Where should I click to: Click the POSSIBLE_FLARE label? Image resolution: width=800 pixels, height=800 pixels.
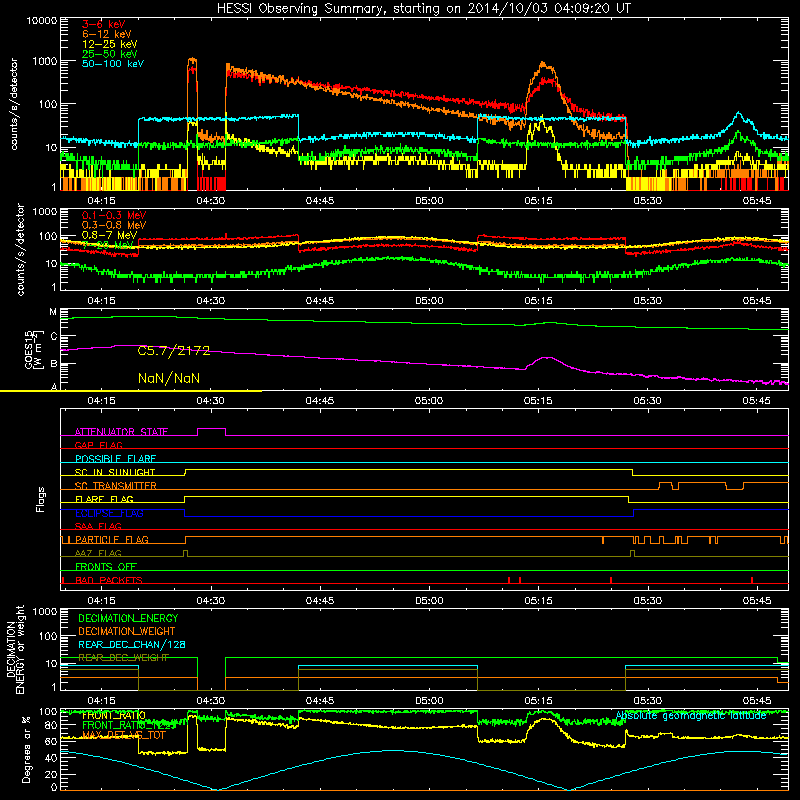(x=115, y=459)
